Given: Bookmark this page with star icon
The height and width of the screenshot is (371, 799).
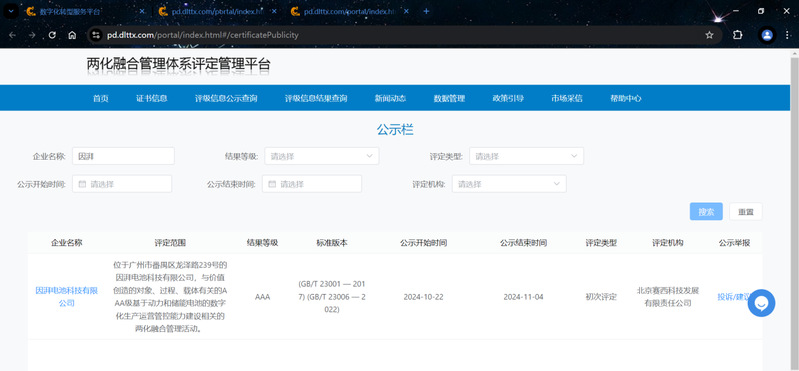Looking at the screenshot, I should pos(709,35).
